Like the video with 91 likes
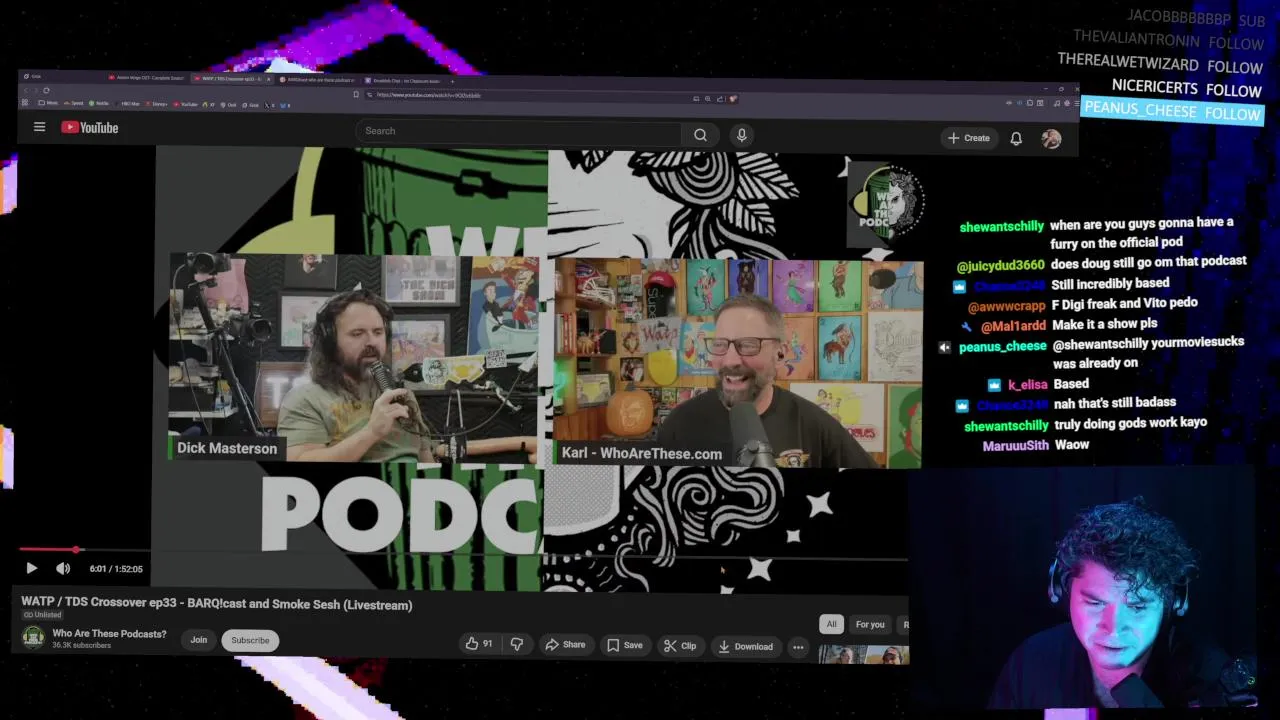Screen dimensions: 1280x720 click(479, 644)
